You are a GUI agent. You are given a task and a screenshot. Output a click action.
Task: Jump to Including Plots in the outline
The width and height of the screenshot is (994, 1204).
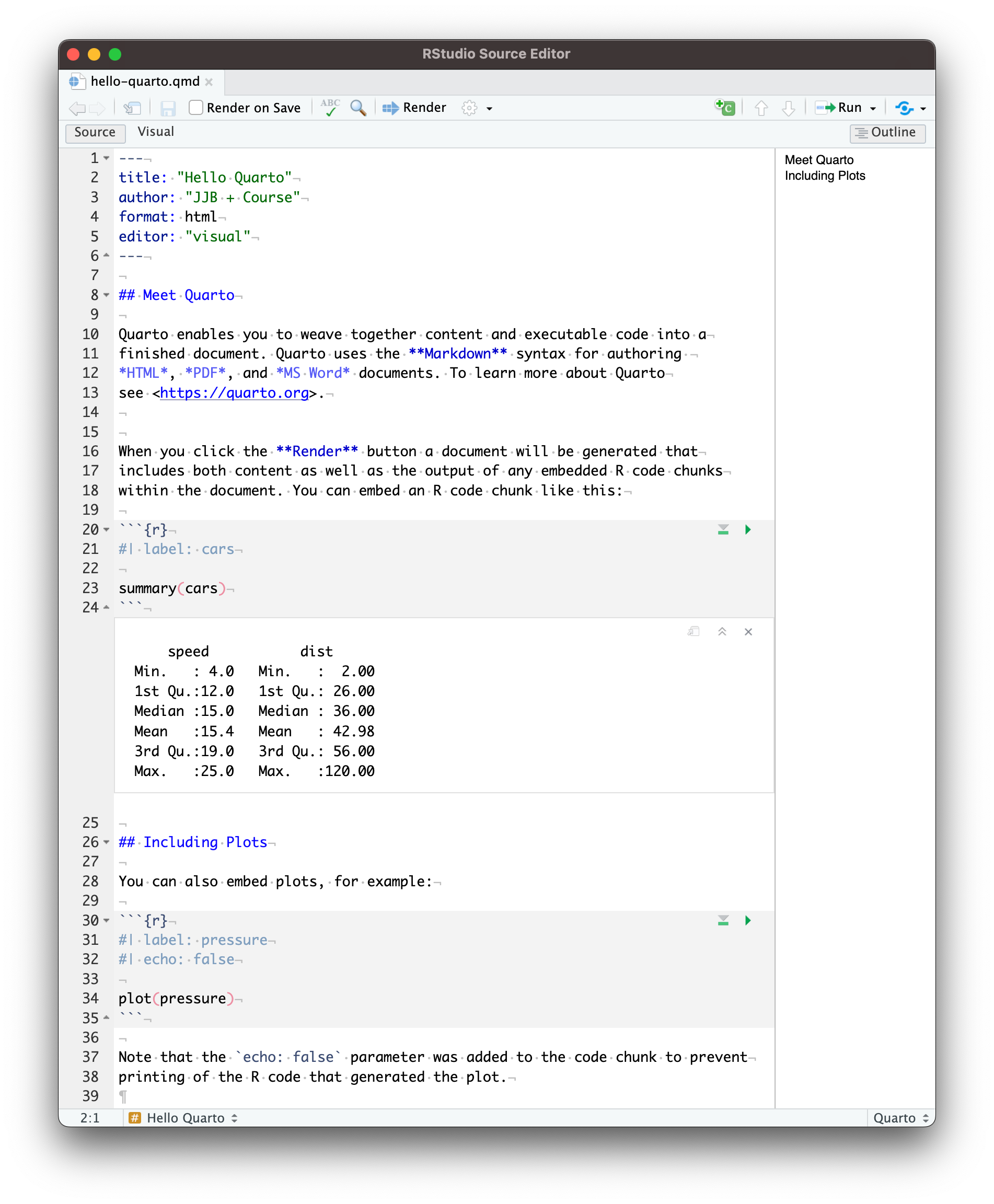tap(825, 176)
